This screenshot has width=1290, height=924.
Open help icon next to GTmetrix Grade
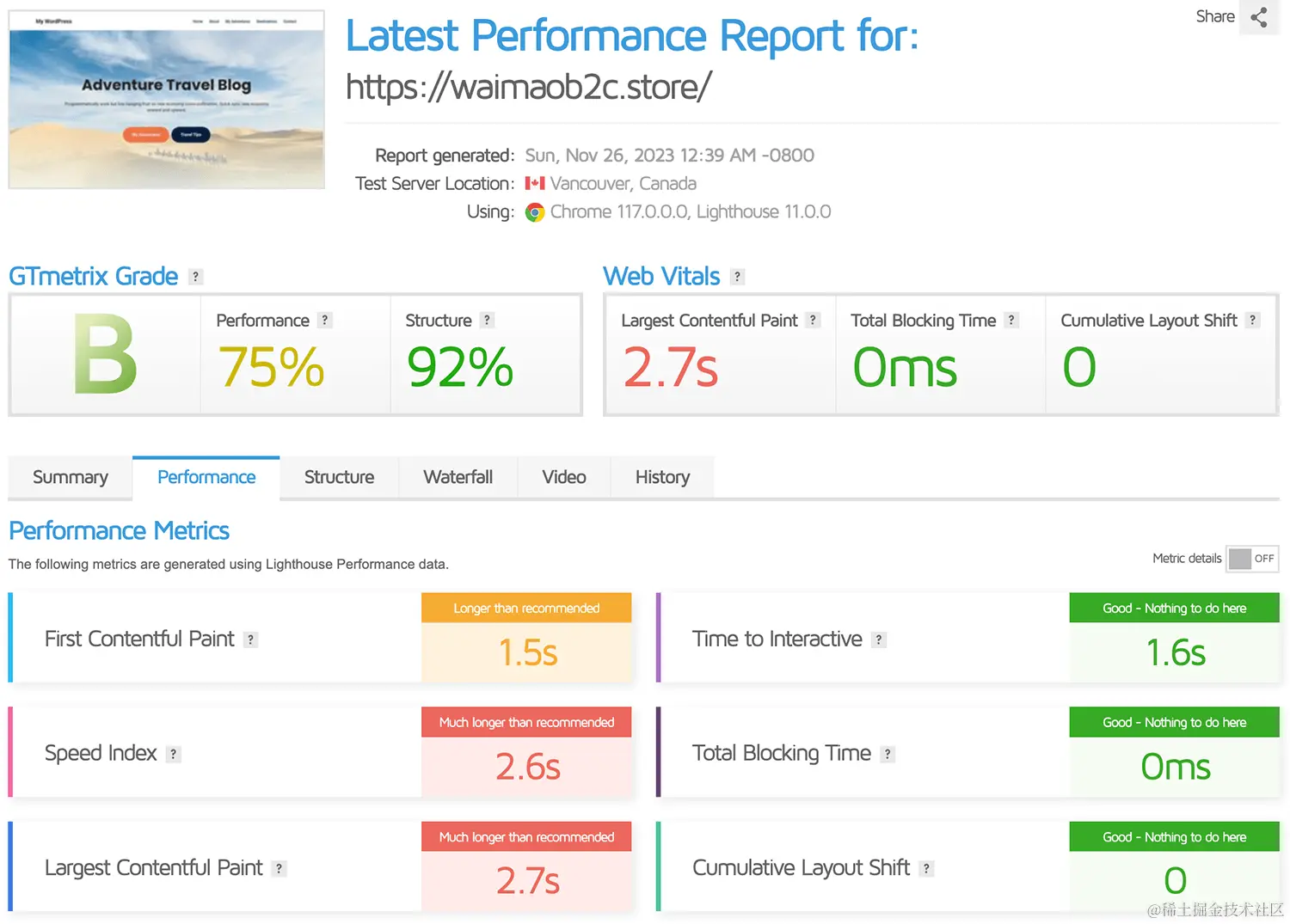(196, 277)
